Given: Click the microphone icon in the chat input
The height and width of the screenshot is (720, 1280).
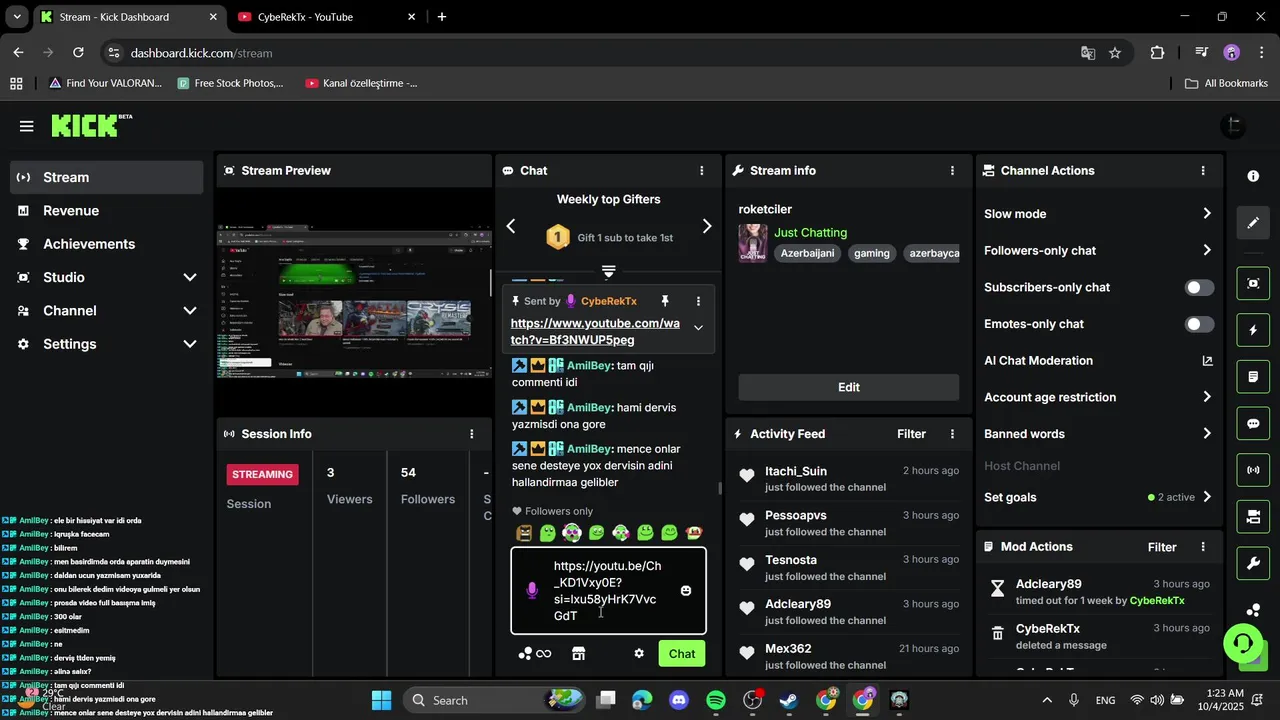Looking at the screenshot, I should (x=532, y=591).
